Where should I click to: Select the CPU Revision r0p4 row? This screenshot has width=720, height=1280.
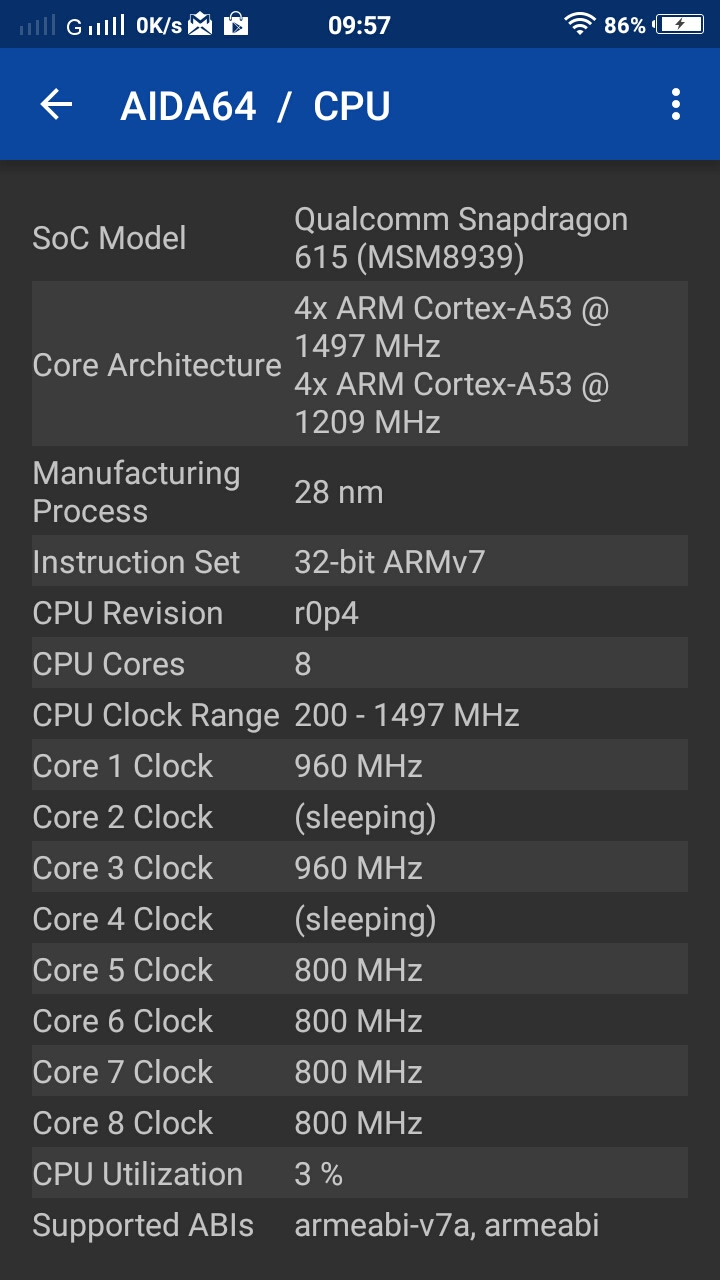pos(360,613)
